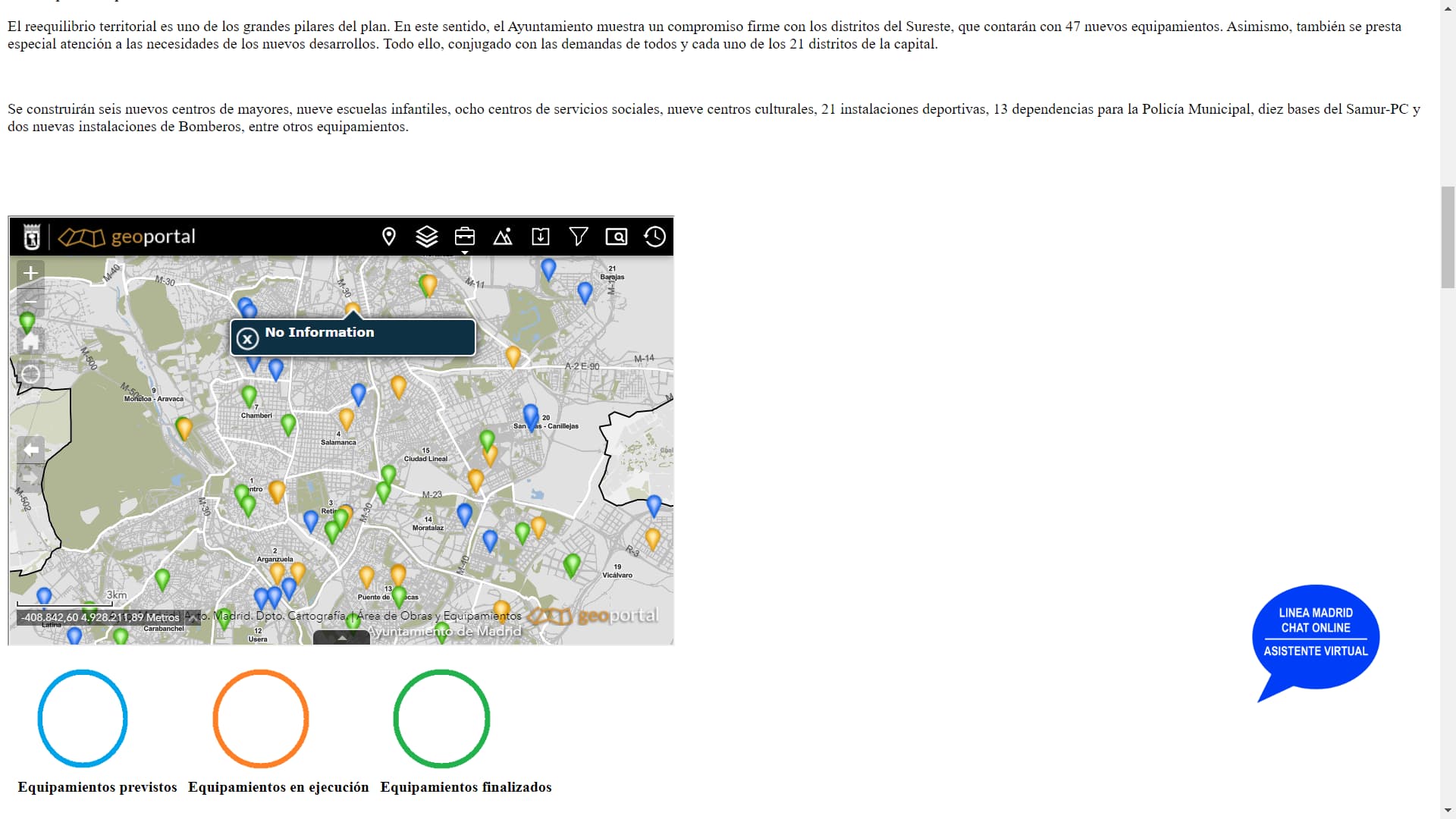Activate the locate-me target button
This screenshot has height=819, width=1456.
click(30, 374)
